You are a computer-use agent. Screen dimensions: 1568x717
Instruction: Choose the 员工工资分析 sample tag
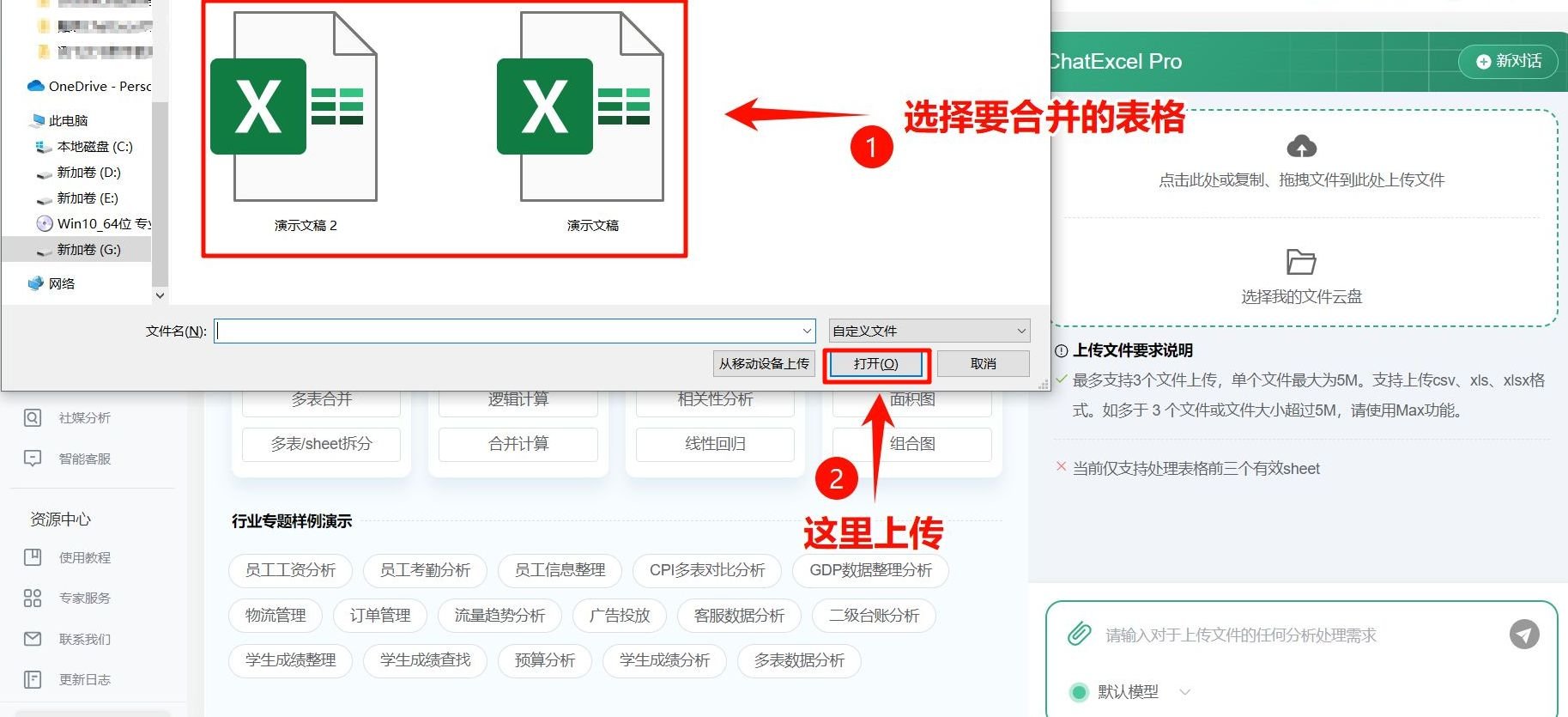tap(290, 570)
